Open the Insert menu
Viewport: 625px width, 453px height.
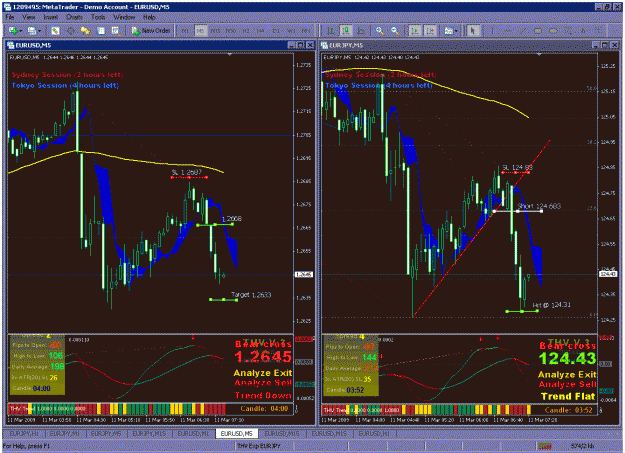point(51,17)
